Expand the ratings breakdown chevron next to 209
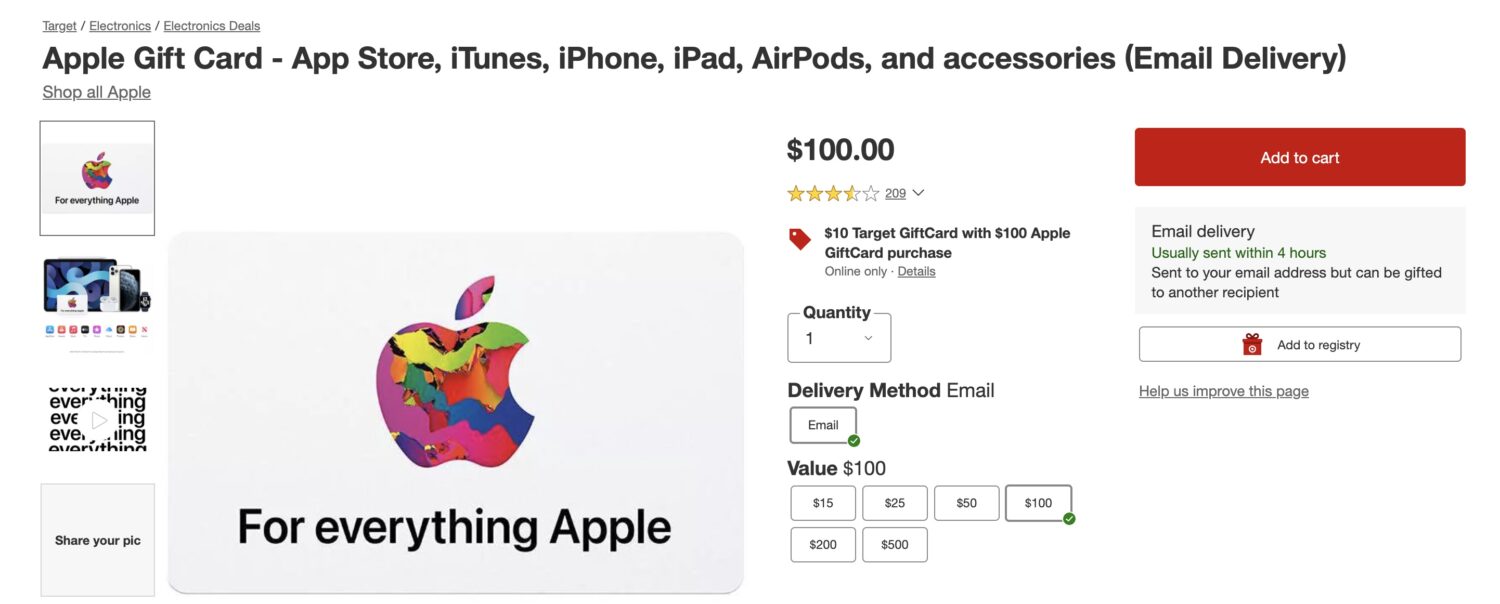1500x604 pixels. tap(916, 192)
